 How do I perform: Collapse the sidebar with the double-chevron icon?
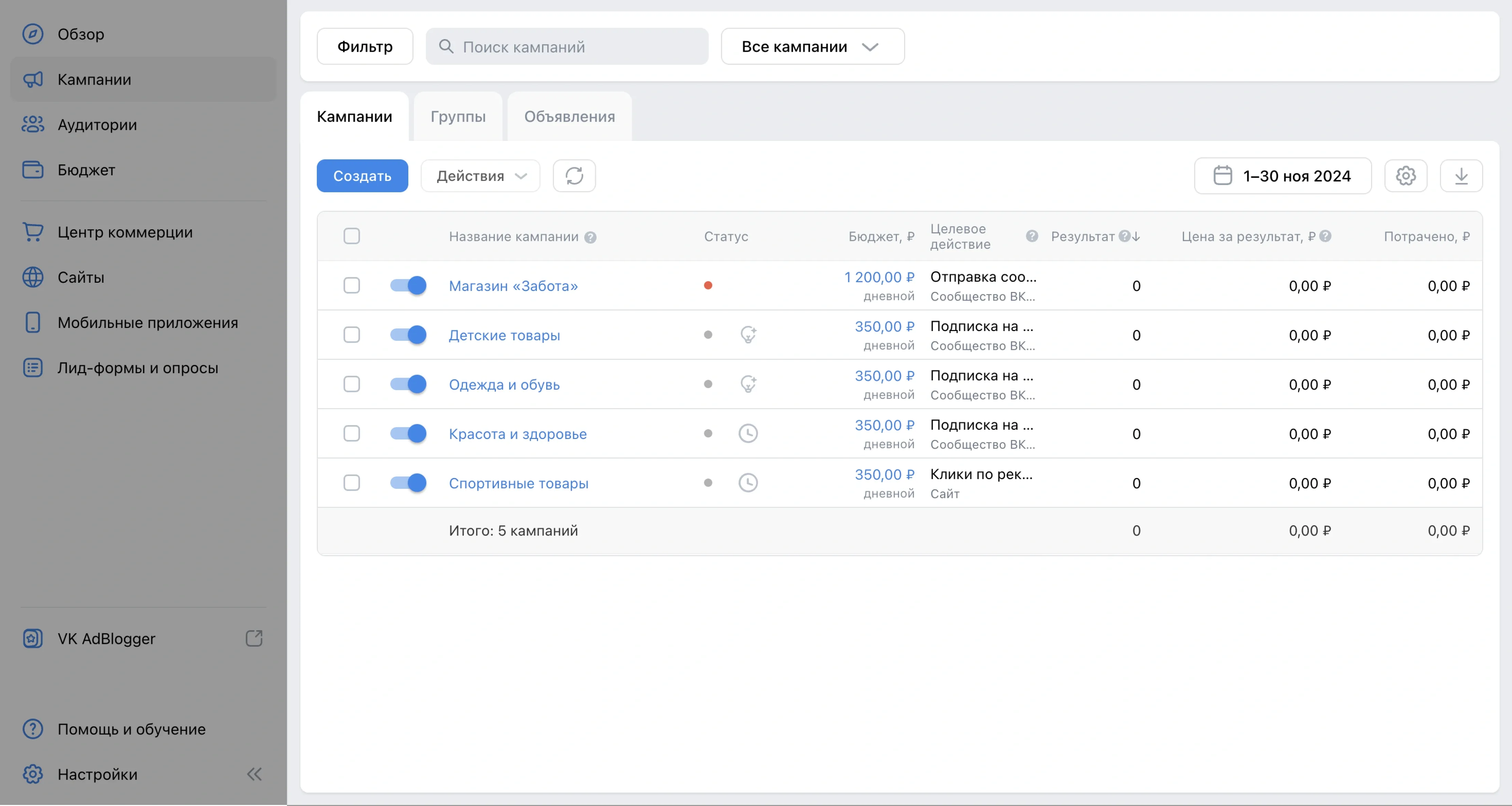254,774
